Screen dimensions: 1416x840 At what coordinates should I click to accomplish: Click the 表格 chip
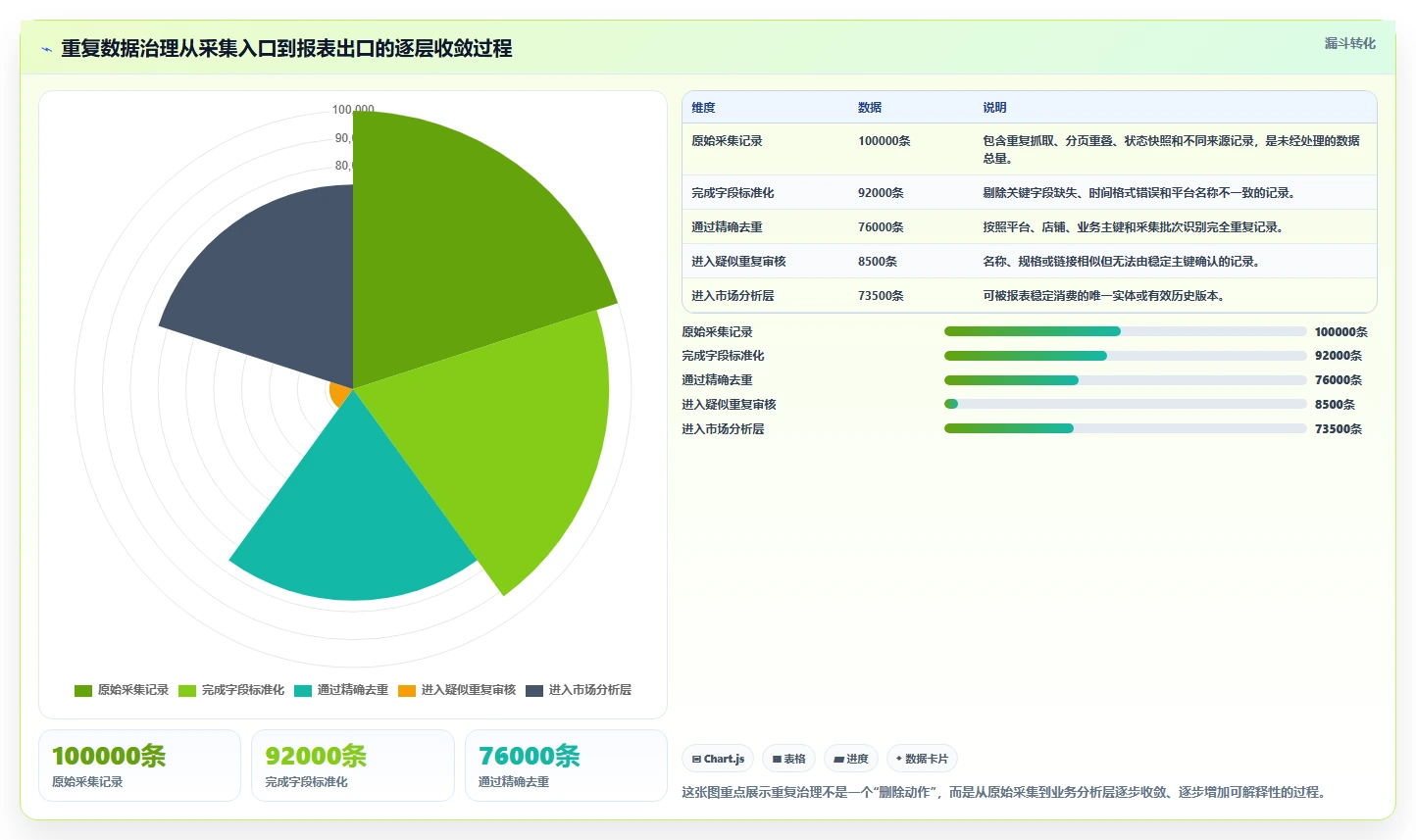pos(788,759)
